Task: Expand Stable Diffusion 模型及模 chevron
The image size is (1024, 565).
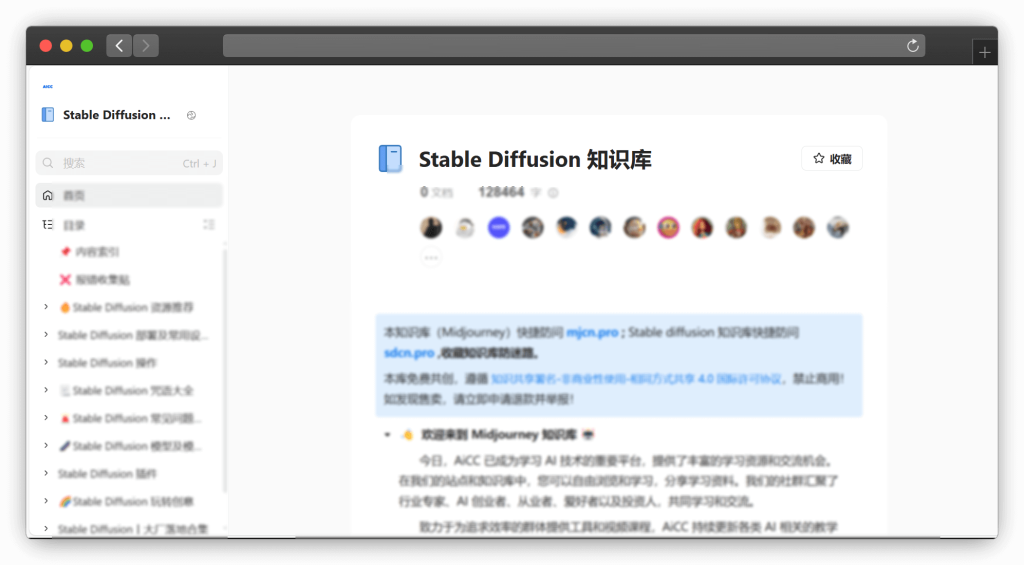Action: pyautogui.click(x=46, y=446)
